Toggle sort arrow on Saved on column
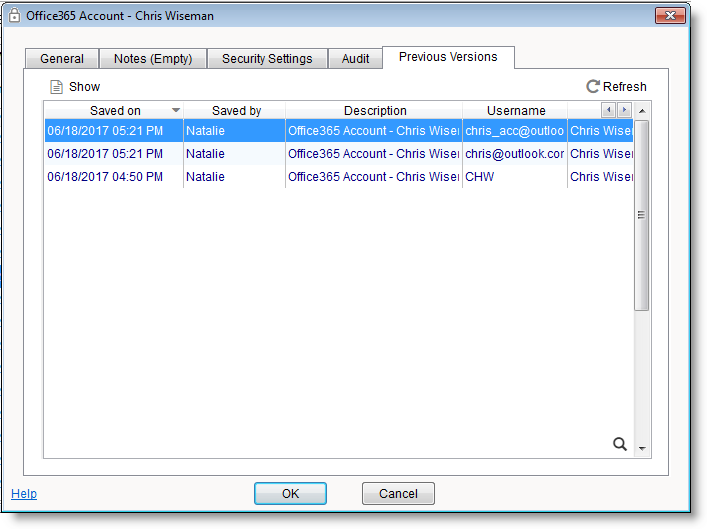 point(176,110)
